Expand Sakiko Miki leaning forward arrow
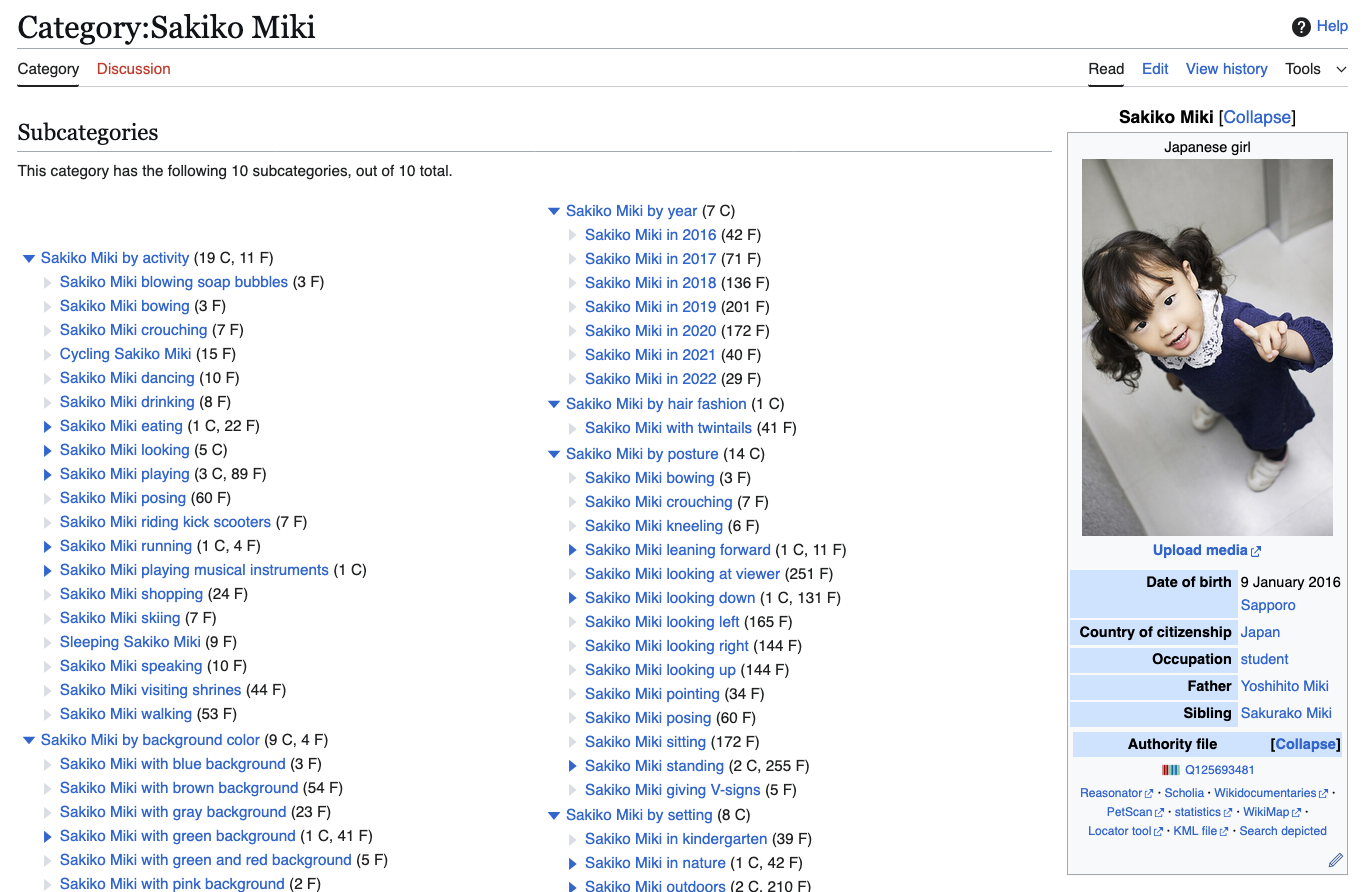1370x892 pixels. [573, 550]
